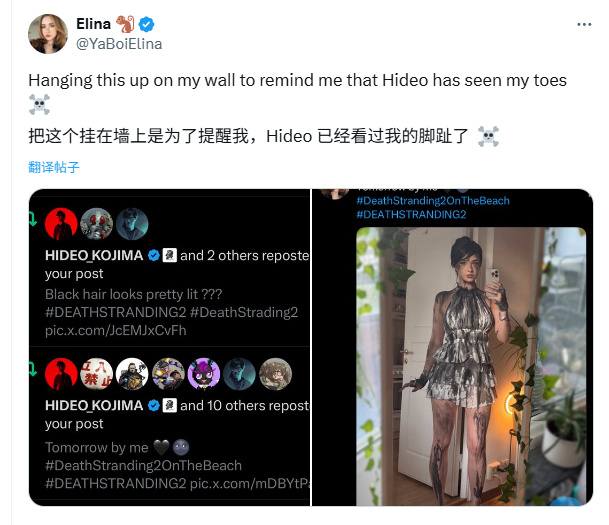
Task: Open the right cosplay mirror selfie image
Action: tap(452, 347)
